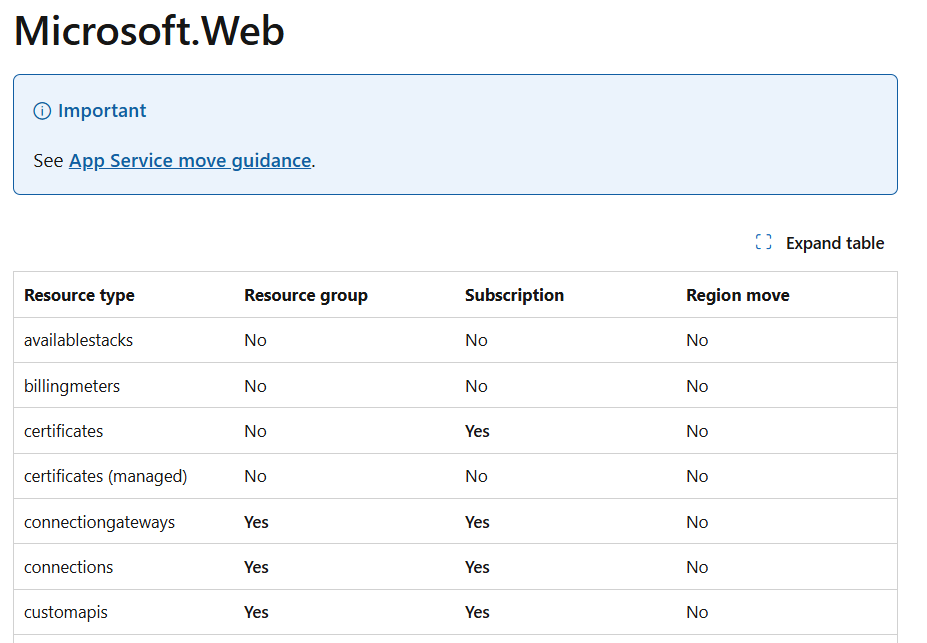Select the availablestacks resource type cell
Viewport: 927px width, 643px height.
(x=79, y=340)
